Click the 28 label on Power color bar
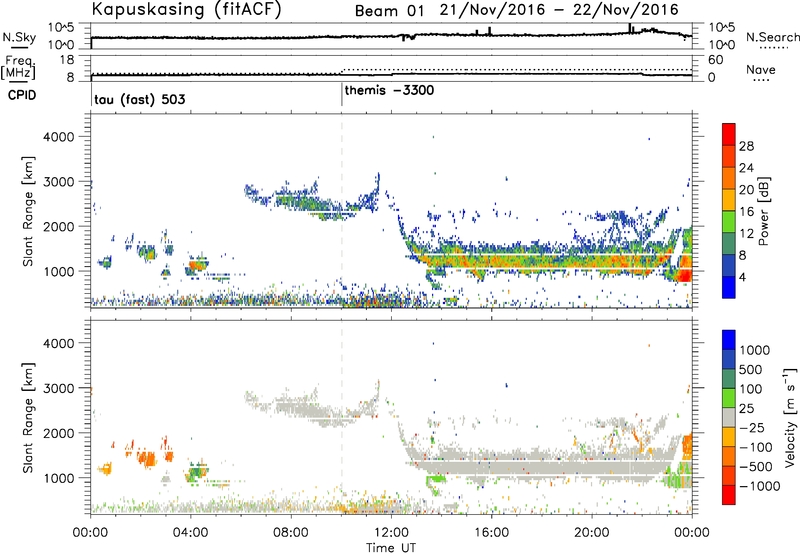Image resolution: width=800 pixels, height=554 pixels. (x=746, y=146)
